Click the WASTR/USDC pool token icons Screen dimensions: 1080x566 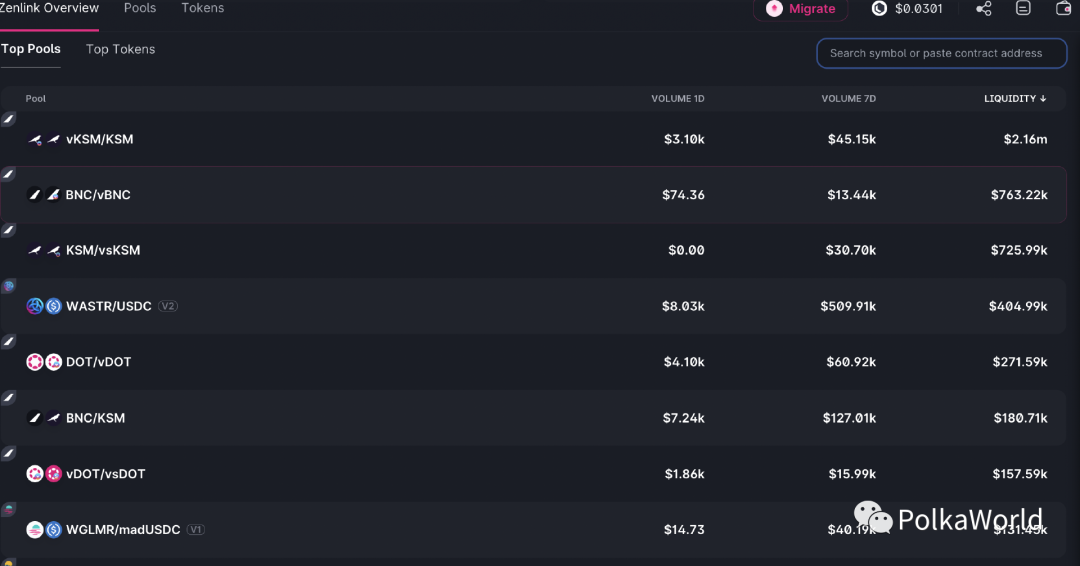44,306
